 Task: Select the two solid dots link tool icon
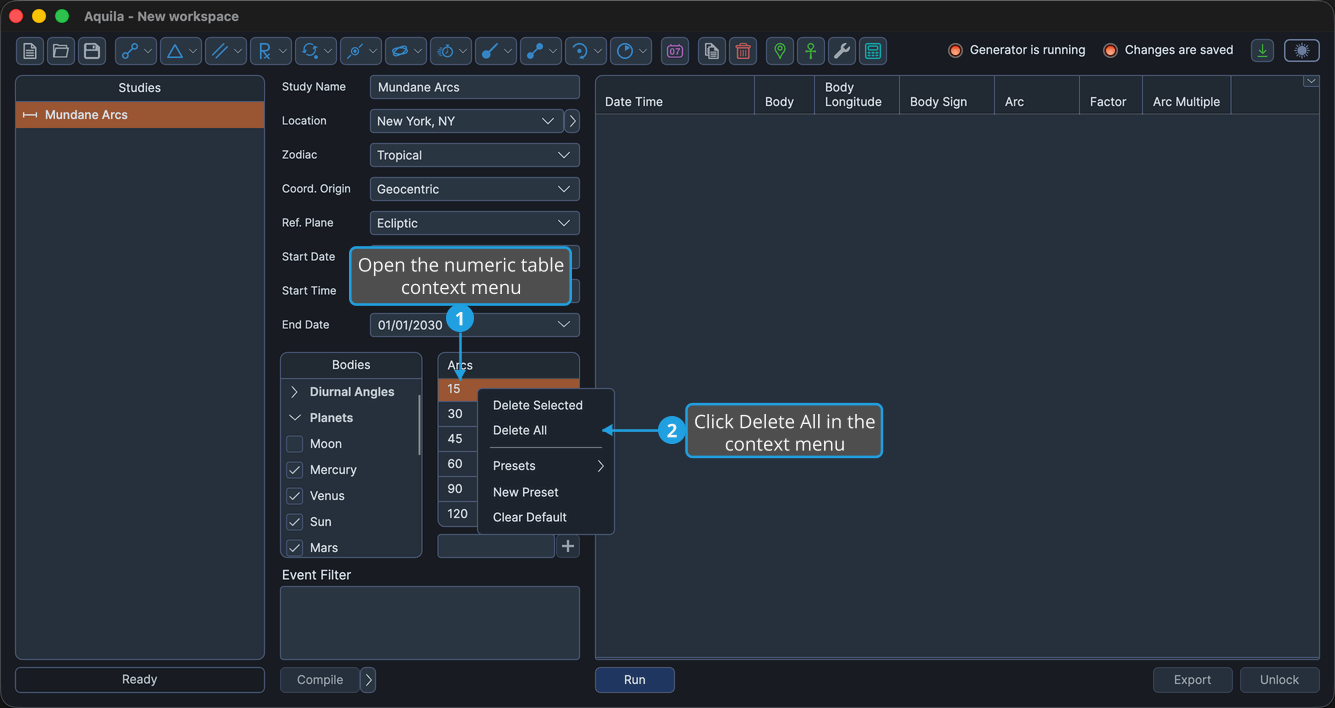tap(535, 51)
